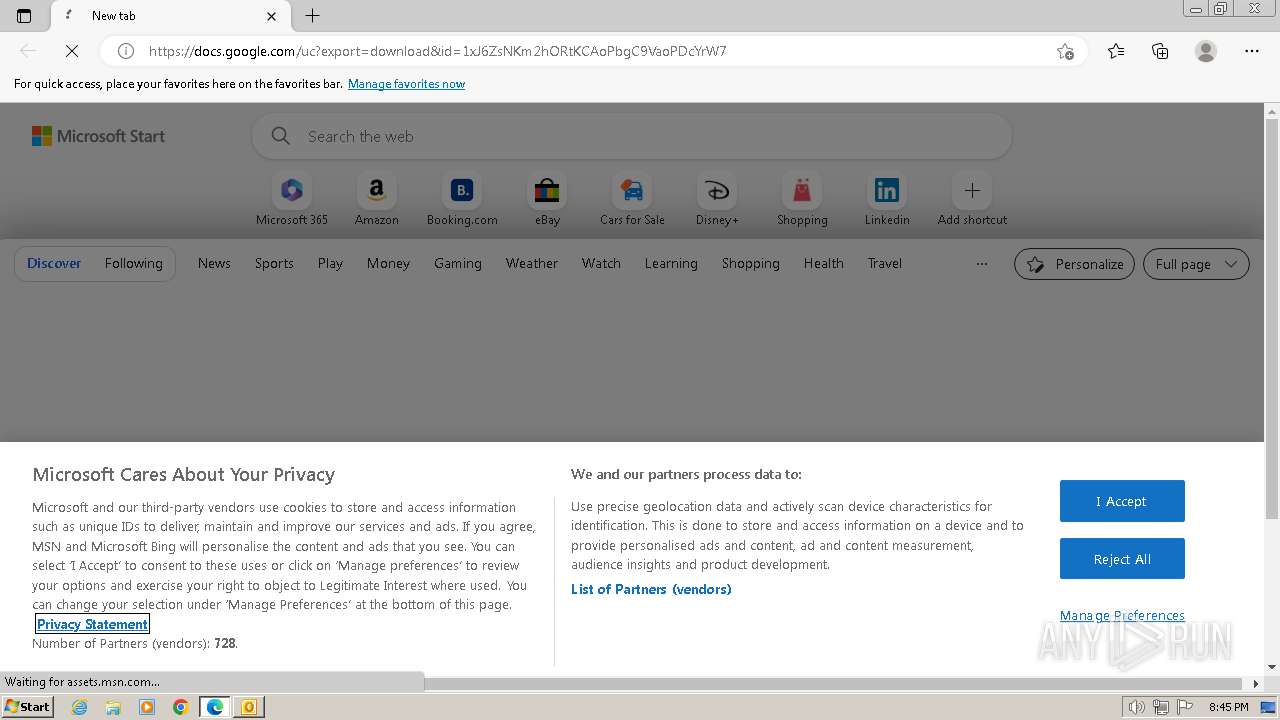Open the Disney+ shortcut
The height and width of the screenshot is (720, 1280).
click(x=717, y=200)
